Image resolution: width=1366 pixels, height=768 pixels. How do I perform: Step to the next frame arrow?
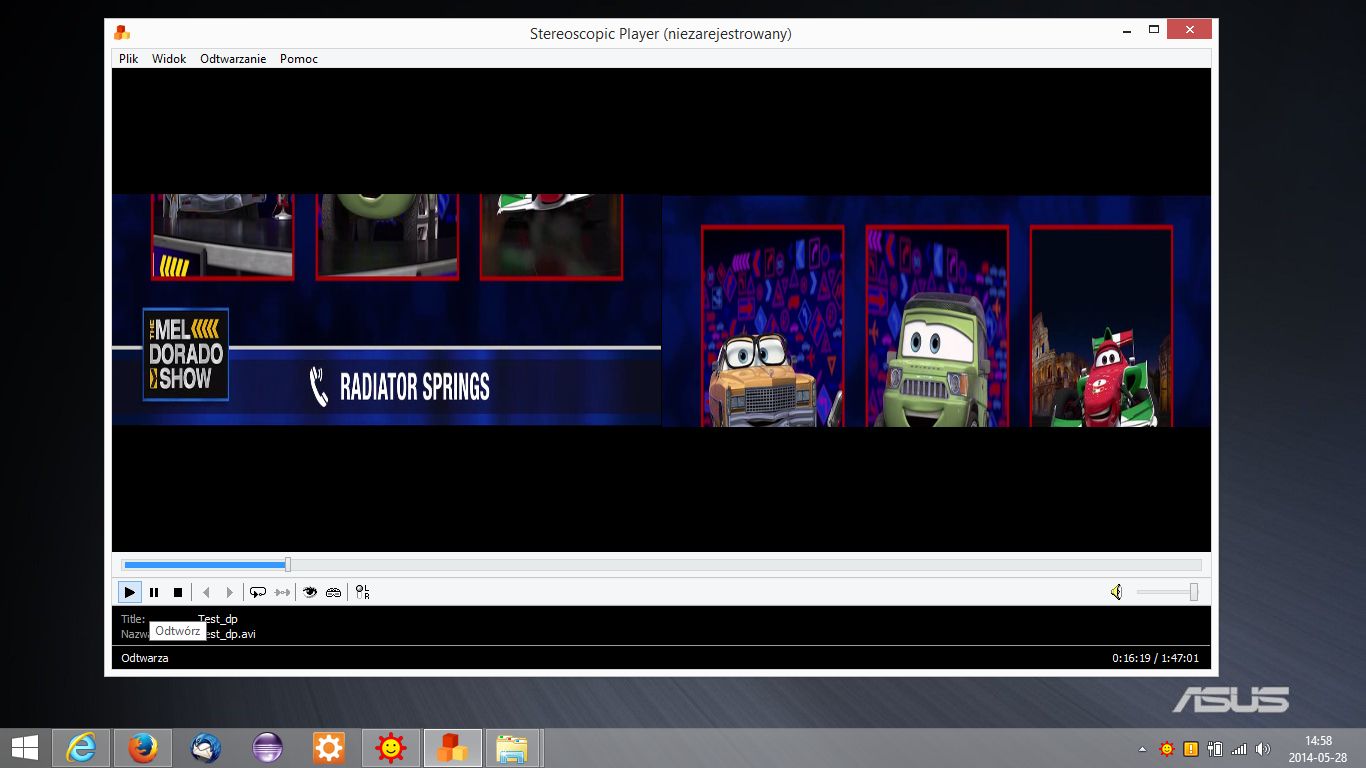pyautogui.click(x=229, y=592)
